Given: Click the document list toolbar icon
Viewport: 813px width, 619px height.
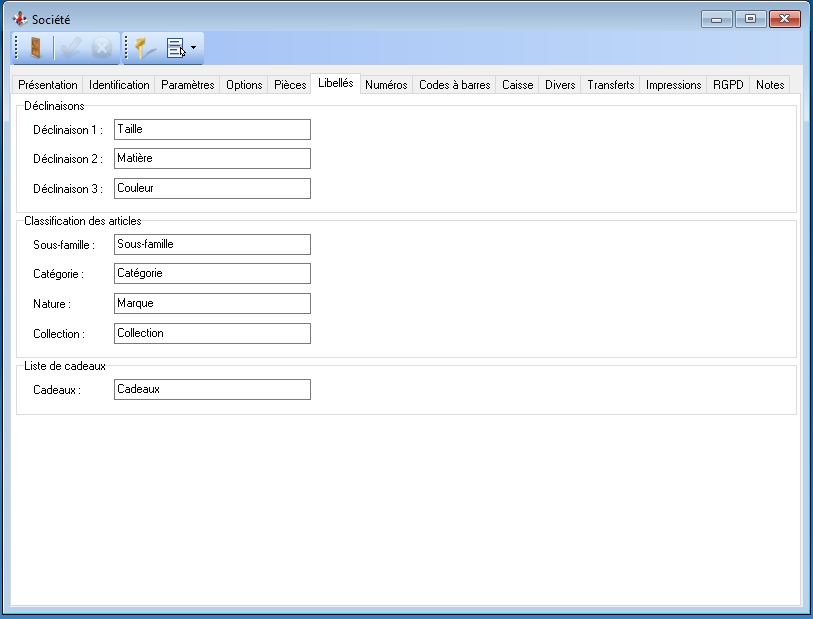Looking at the screenshot, I should 176,47.
